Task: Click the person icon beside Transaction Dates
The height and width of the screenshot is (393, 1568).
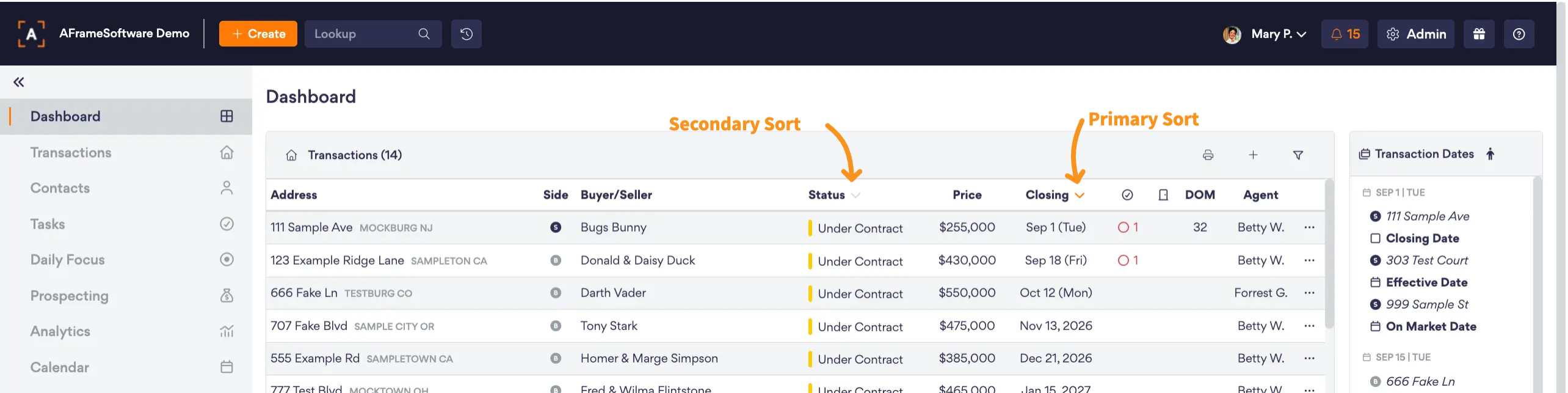Action: pos(1490,154)
